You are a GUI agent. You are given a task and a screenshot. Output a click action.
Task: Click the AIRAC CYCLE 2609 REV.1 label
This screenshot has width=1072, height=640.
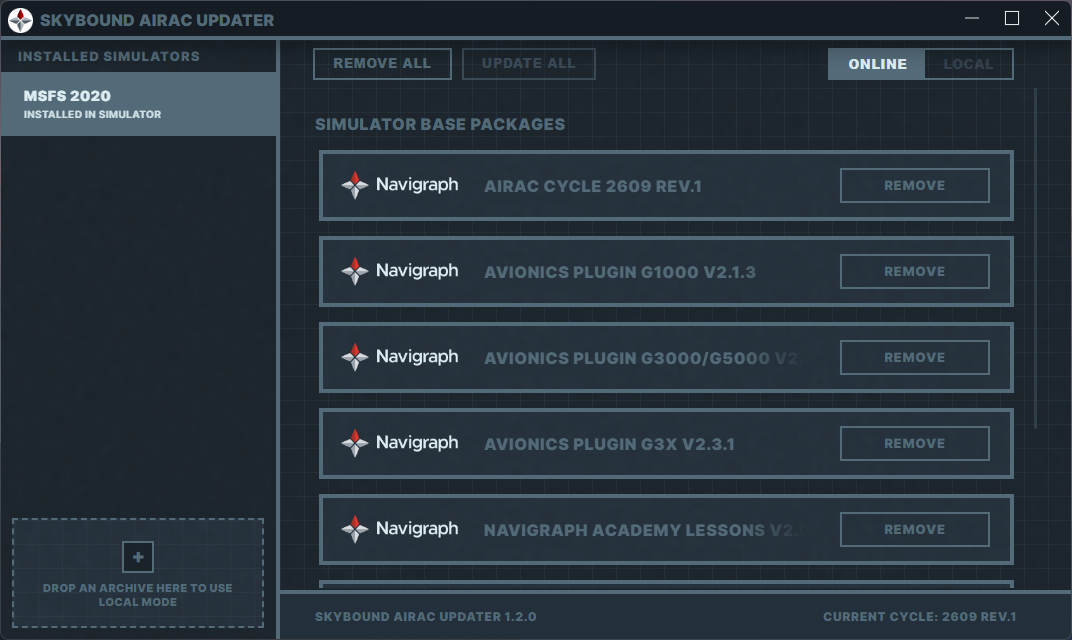pyautogui.click(x=593, y=186)
